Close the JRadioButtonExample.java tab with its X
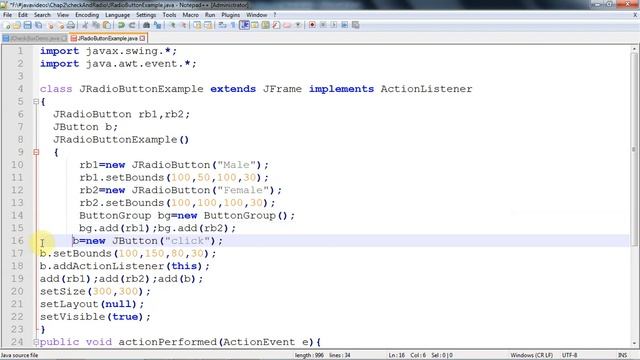 click(142, 38)
